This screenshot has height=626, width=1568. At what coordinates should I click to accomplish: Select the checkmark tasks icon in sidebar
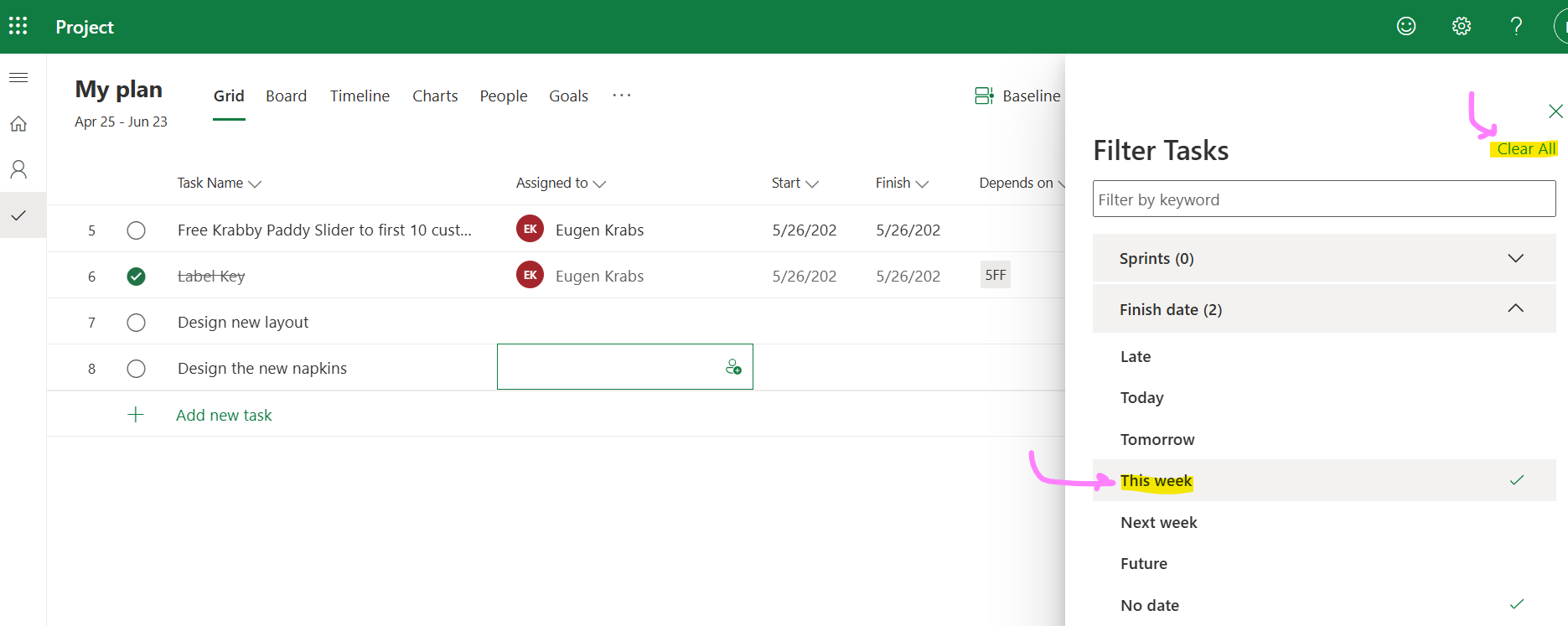click(18, 215)
